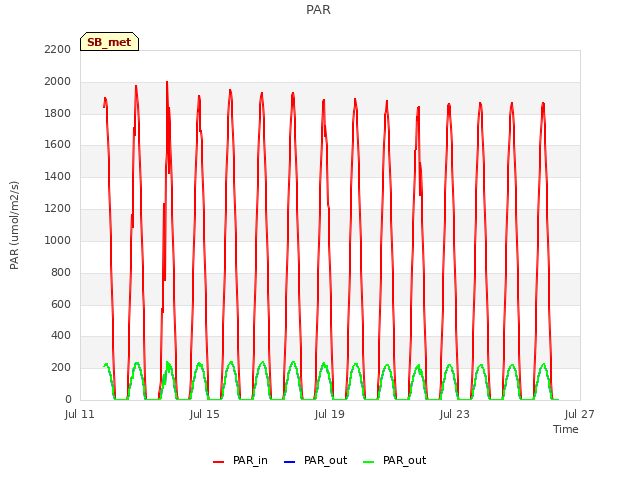
Task: Toggle the PAR_out legend label beside green swatch
Action: click(x=404, y=461)
